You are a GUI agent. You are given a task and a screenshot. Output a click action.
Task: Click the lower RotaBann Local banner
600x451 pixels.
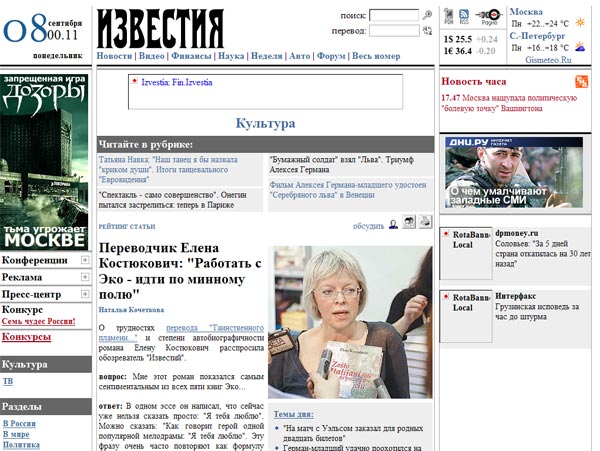466,317
